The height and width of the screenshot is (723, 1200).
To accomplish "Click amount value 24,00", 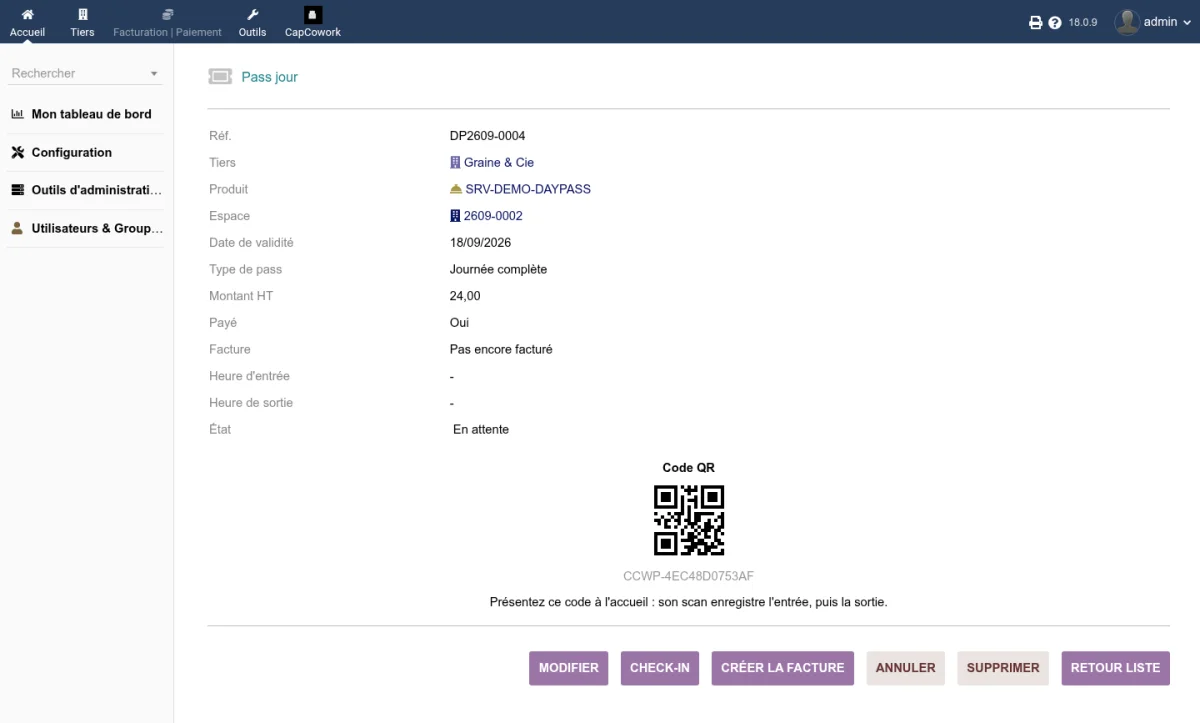I will [465, 296].
